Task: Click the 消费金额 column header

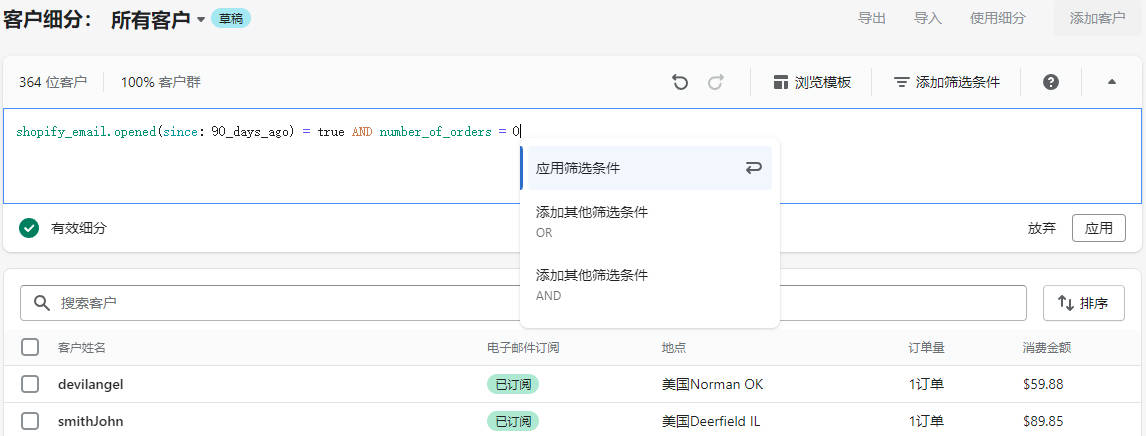Action: click(1047, 348)
